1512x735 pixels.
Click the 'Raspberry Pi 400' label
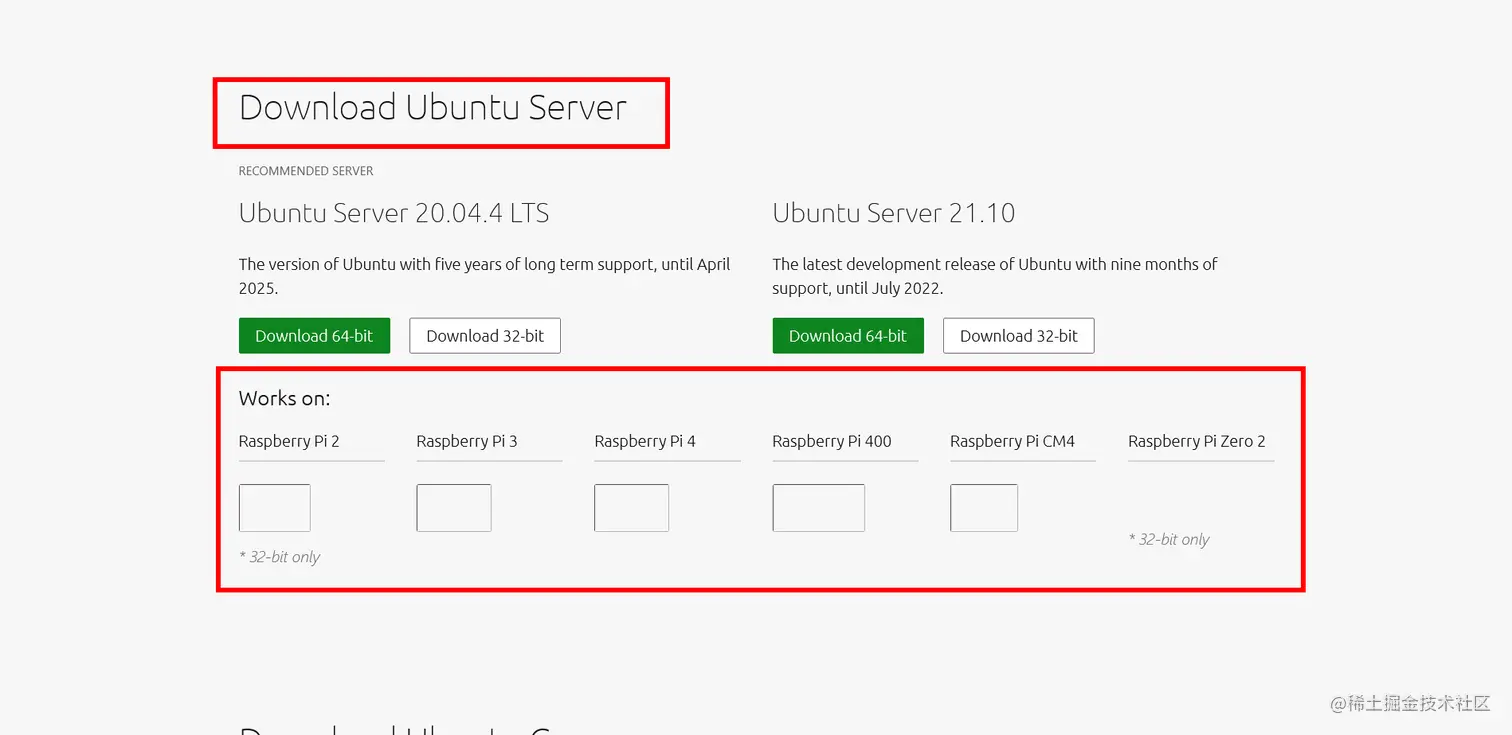832,441
